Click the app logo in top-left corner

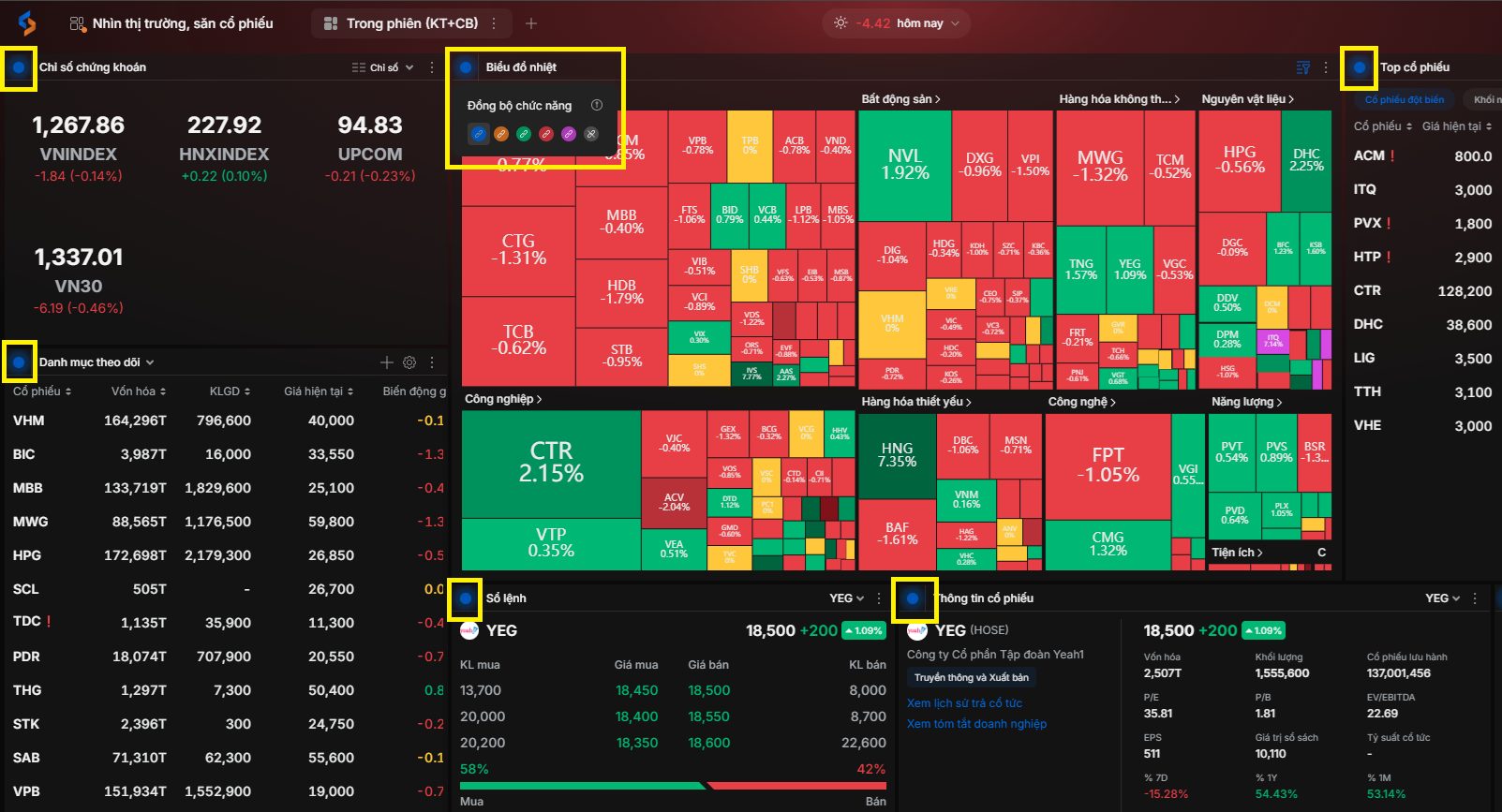(x=27, y=23)
